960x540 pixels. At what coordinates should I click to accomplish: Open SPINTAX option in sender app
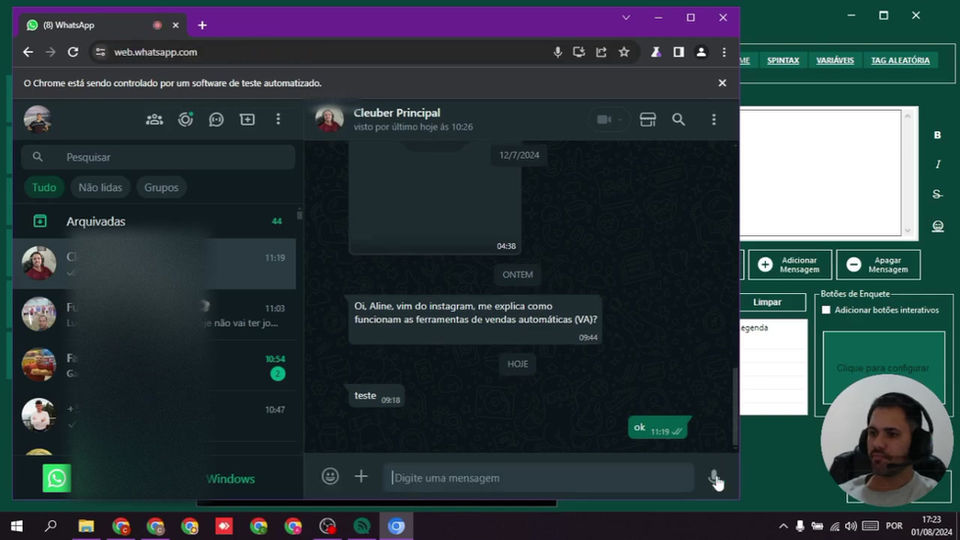click(783, 61)
